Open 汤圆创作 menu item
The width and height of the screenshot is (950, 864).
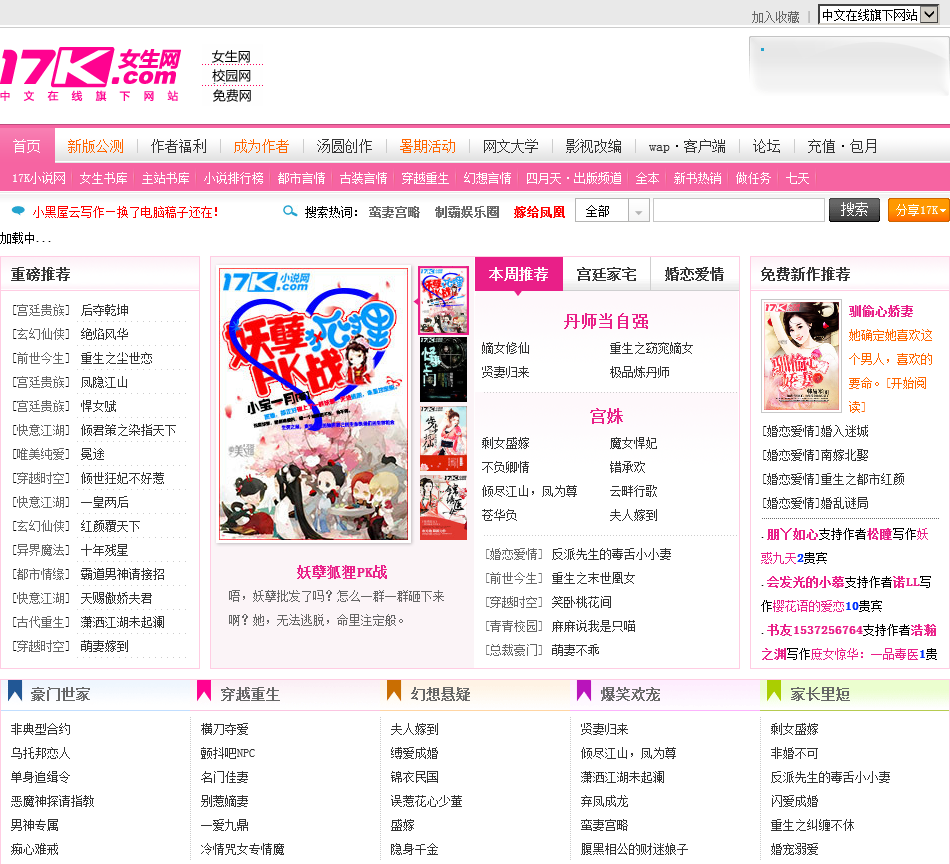click(x=344, y=146)
